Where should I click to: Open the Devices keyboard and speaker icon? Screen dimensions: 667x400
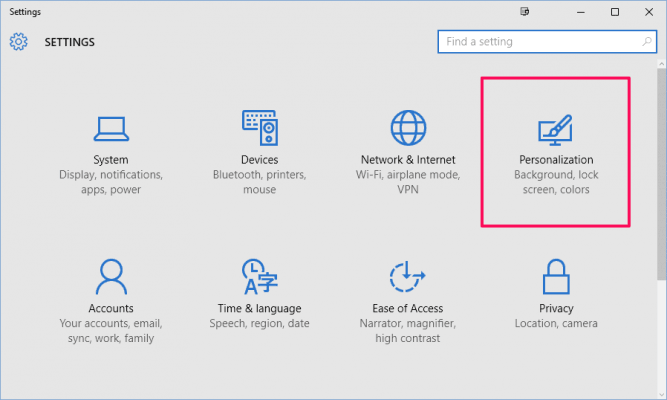[259, 128]
